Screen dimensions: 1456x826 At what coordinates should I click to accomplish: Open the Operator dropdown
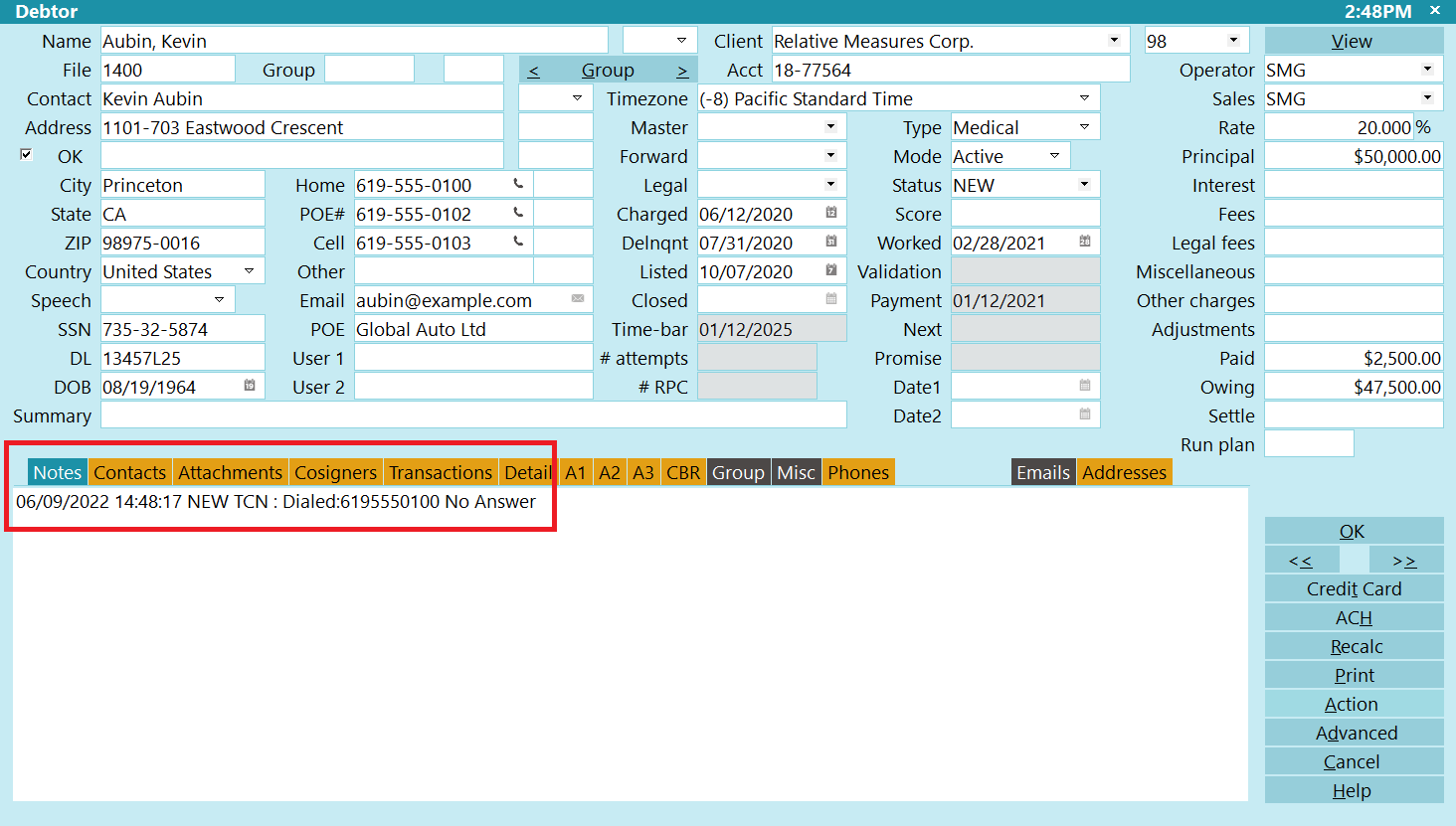point(1427,70)
